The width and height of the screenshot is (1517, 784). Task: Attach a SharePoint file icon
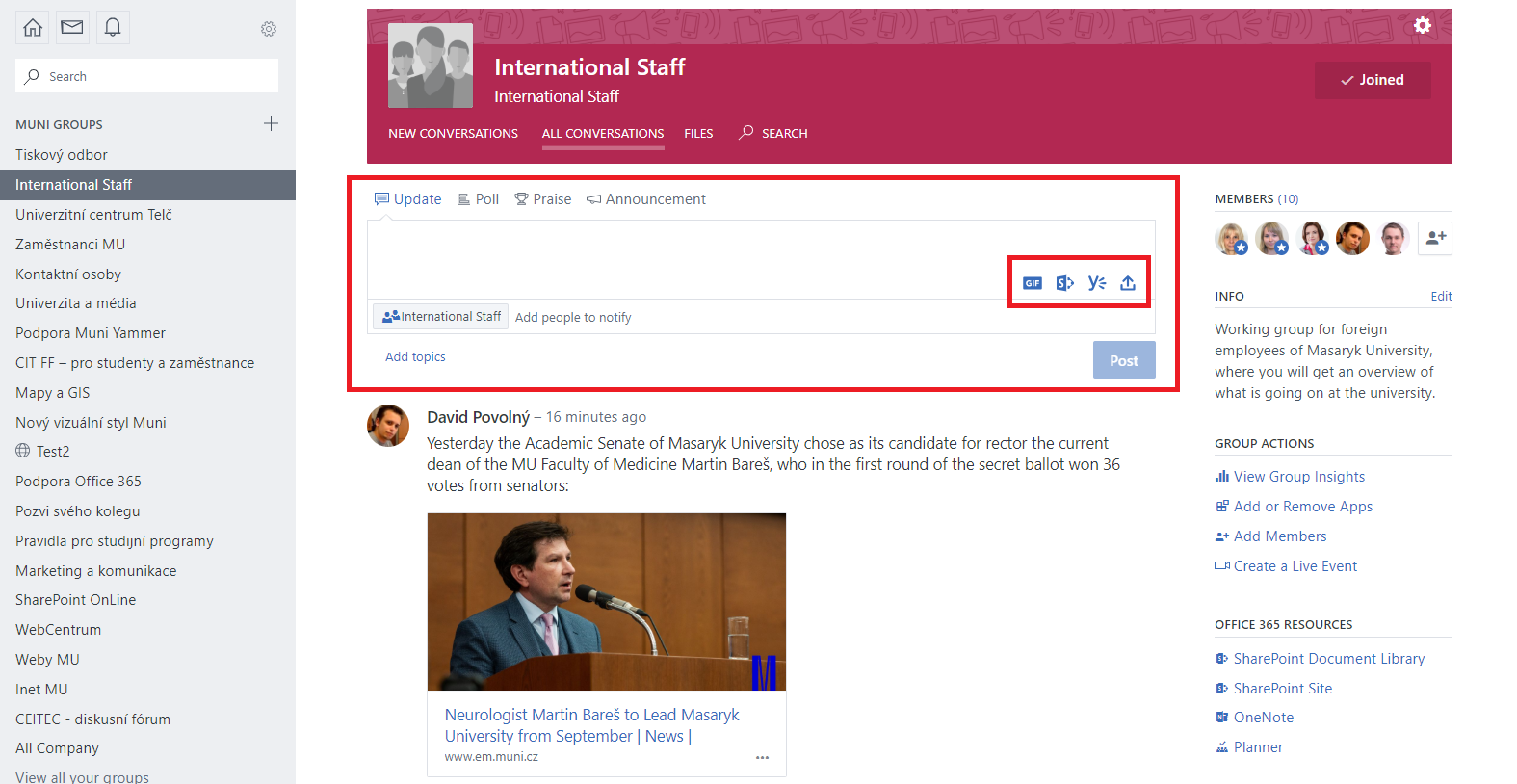coord(1064,283)
